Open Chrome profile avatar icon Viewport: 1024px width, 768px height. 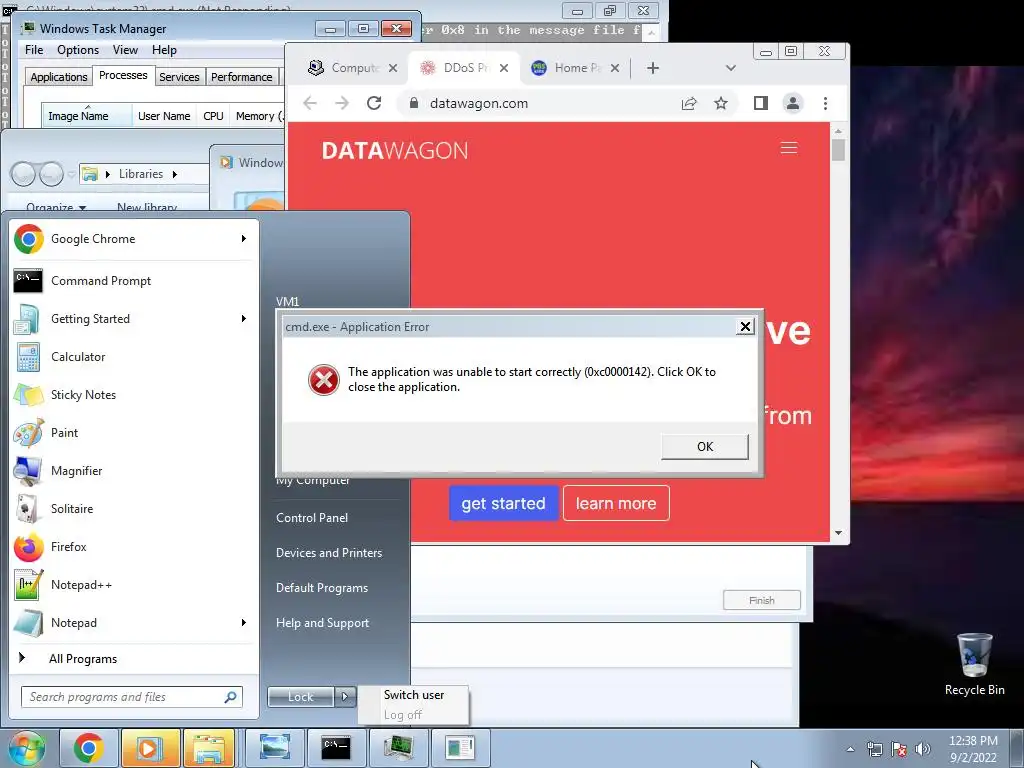[x=793, y=103]
